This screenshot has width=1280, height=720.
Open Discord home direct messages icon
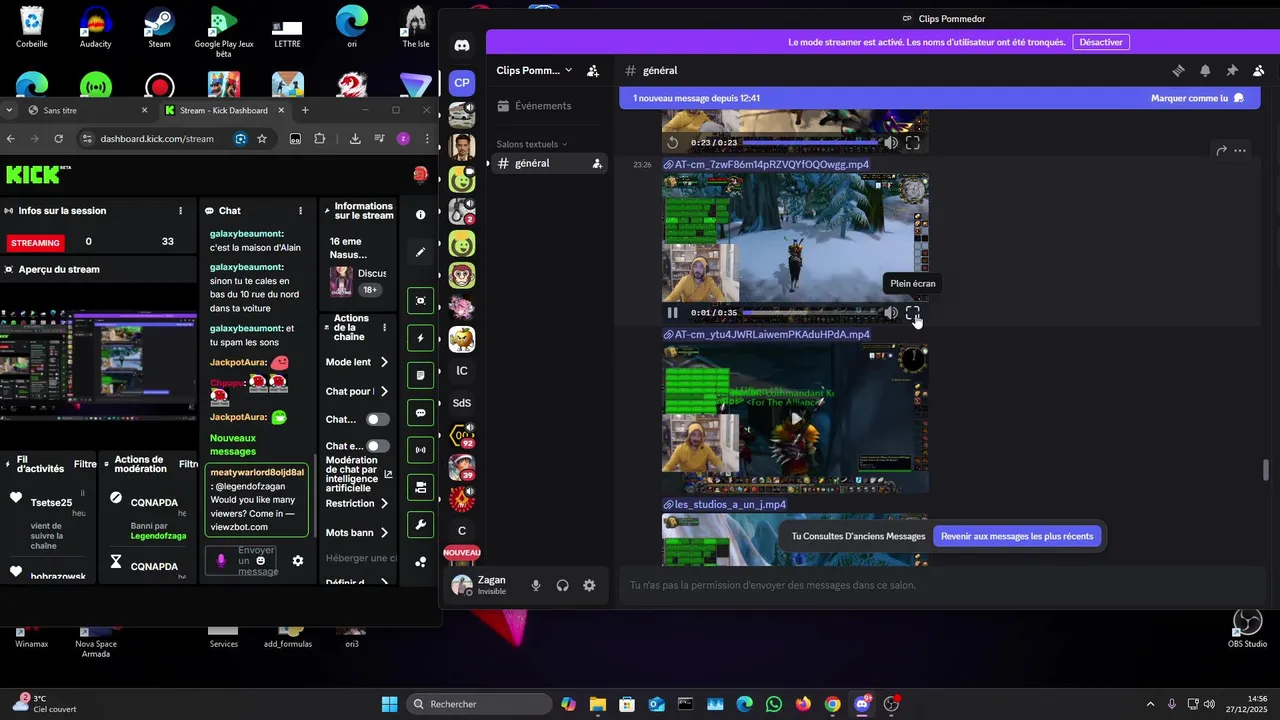(x=461, y=45)
